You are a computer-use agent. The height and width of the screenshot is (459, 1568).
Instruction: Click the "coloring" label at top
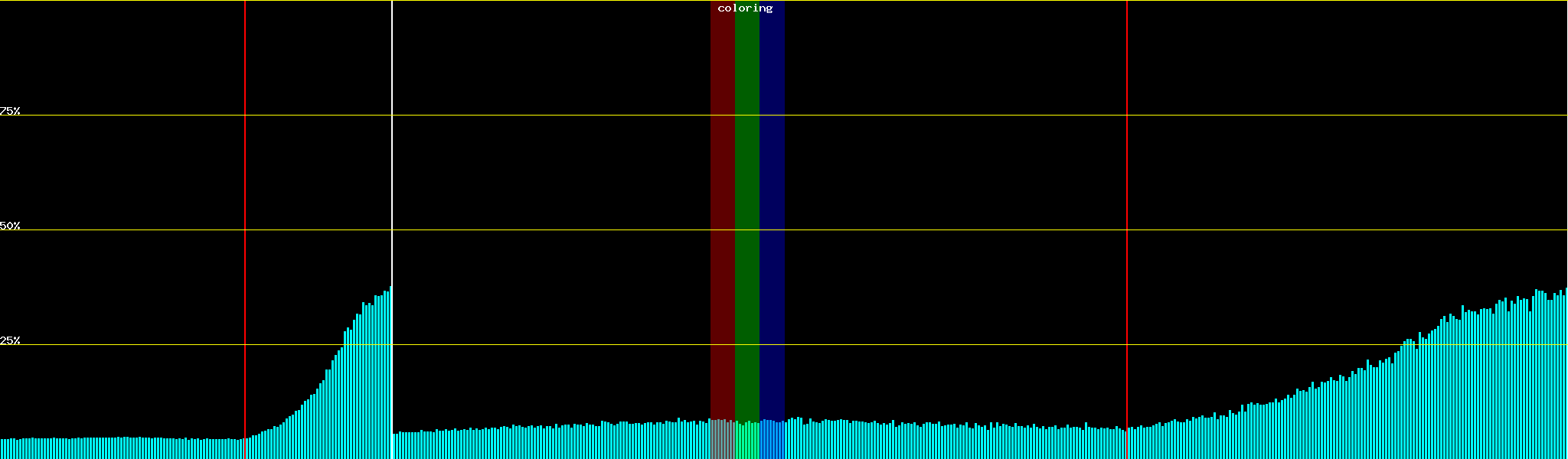tap(745, 8)
